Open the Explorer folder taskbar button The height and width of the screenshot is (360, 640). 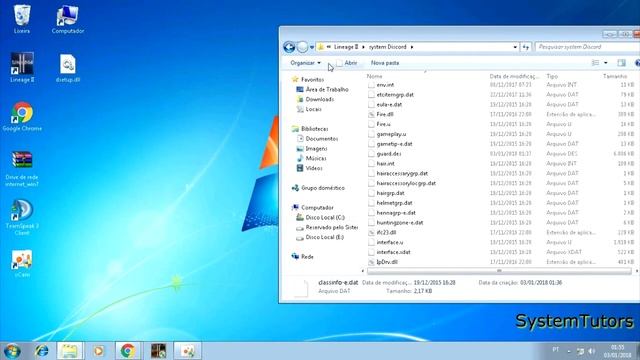(x=69, y=351)
